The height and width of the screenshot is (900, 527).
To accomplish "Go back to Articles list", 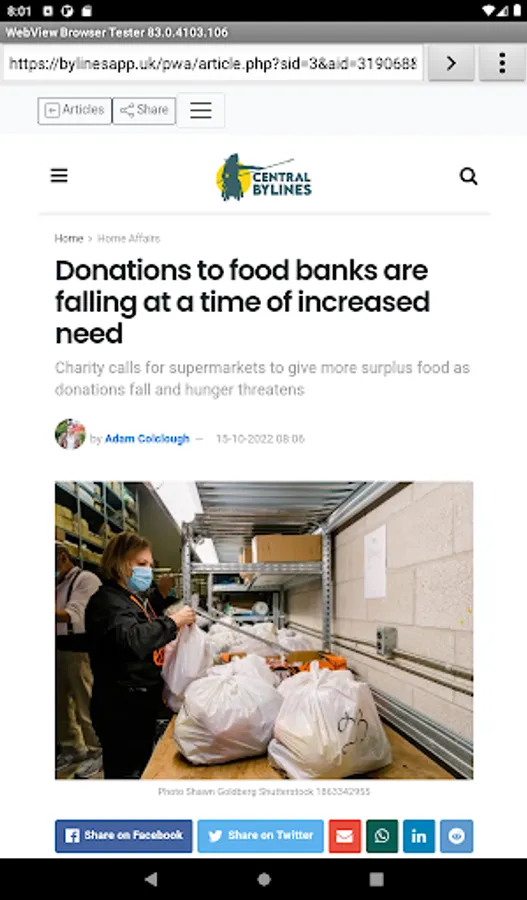I will [75, 110].
